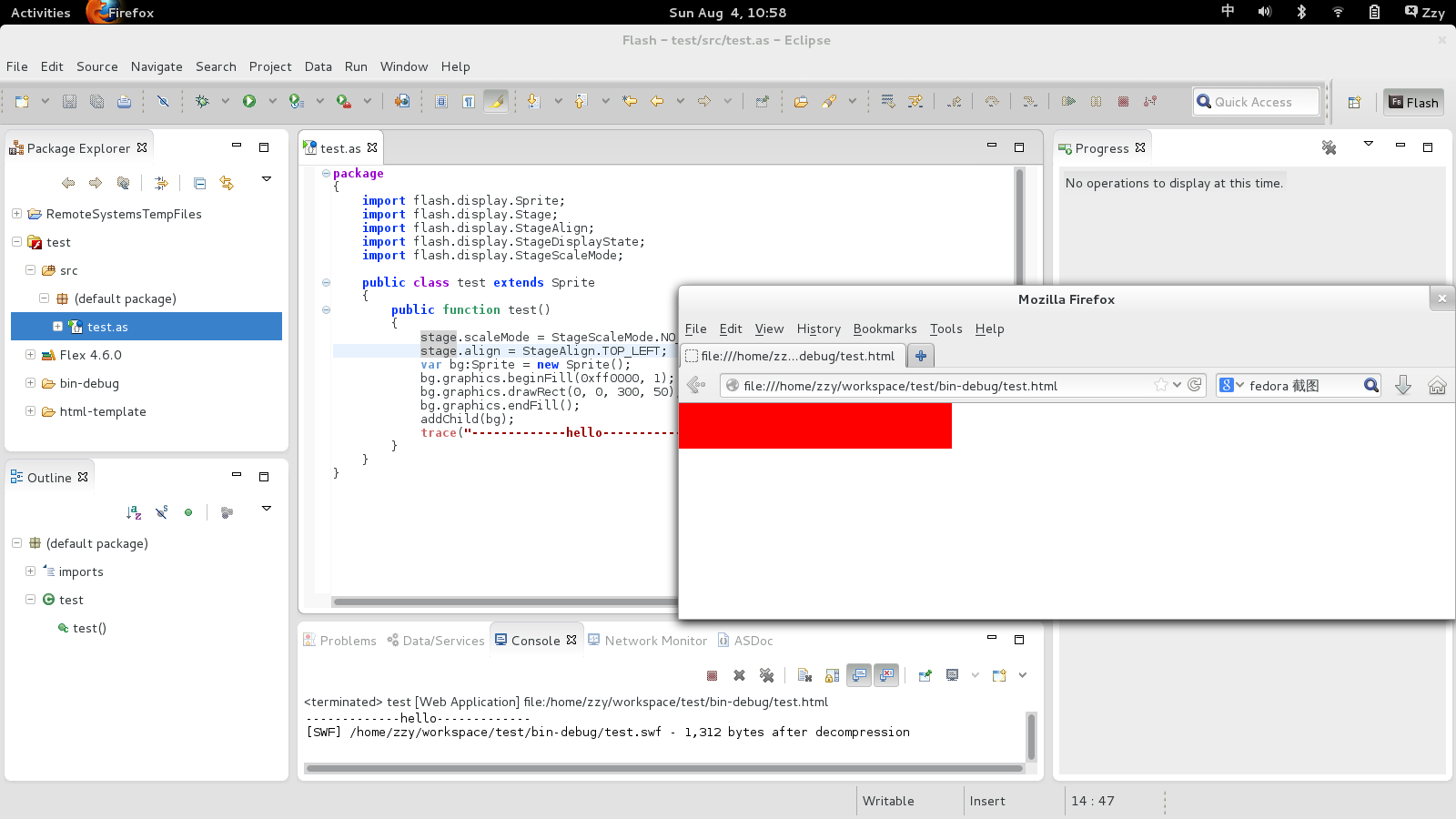Click Pin Console icon
Image resolution: width=1456 pixels, height=819 pixels.
[x=925, y=675]
